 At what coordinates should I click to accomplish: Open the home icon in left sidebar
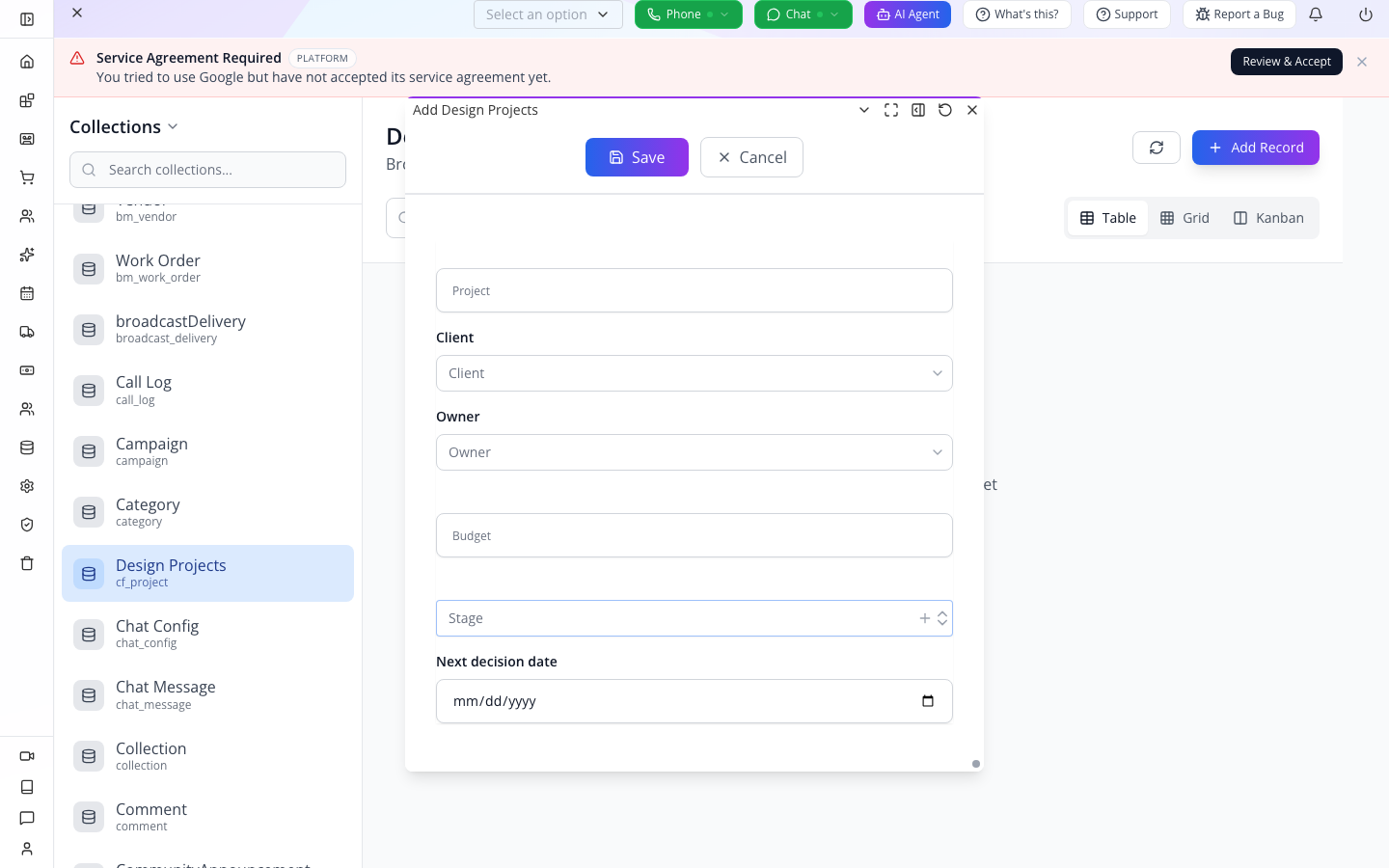[27, 62]
